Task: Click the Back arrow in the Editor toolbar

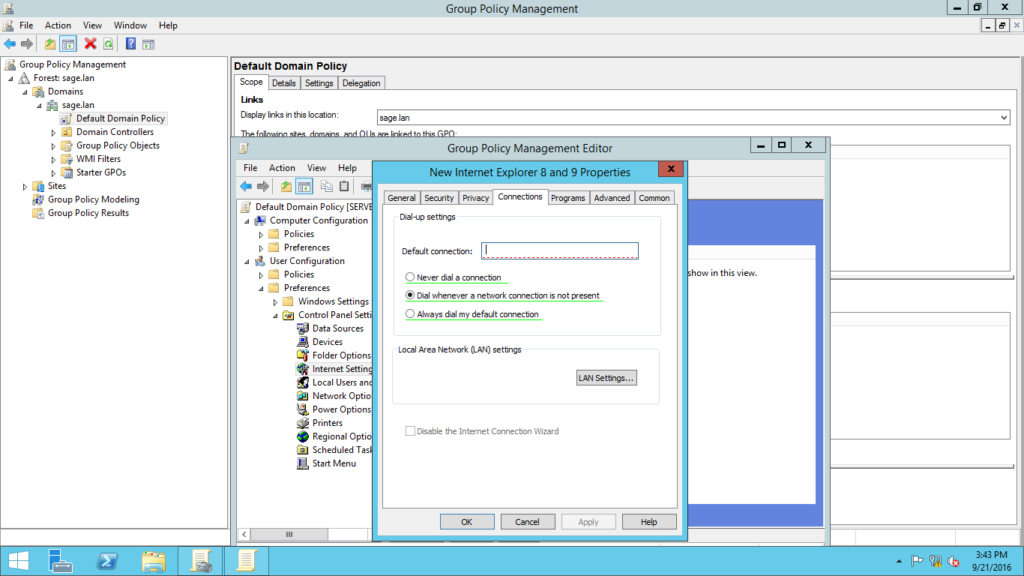Action: pyautogui.click(x=246, y=186)
